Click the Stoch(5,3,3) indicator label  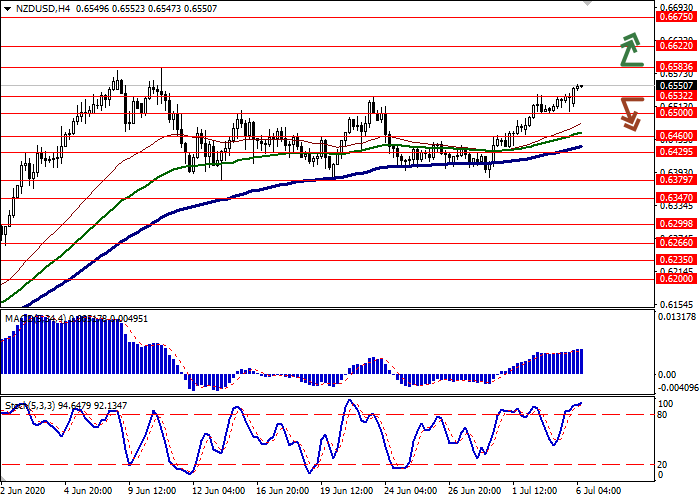coord(30,405)
